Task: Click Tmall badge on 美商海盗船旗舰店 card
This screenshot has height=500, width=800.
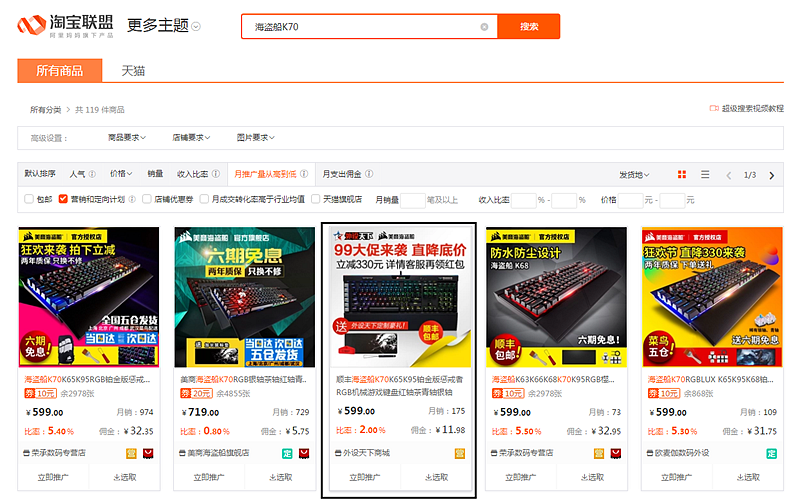Action: pos(304,453)
